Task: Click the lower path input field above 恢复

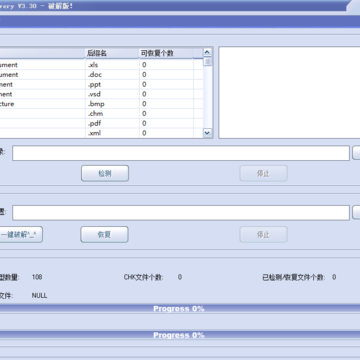Action: (x=181, y=213)
